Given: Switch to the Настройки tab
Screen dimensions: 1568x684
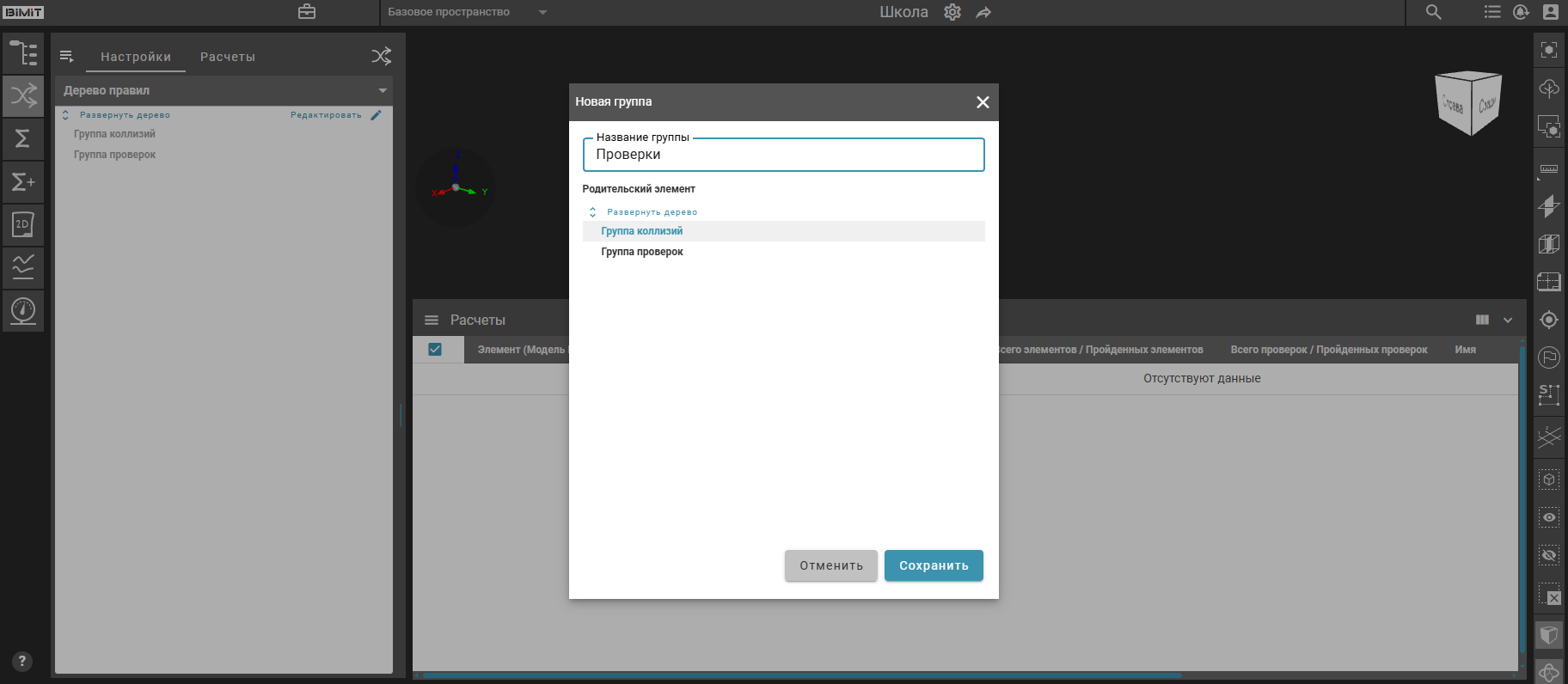Looking at the screenshot, I should click(x=136, y=57).
